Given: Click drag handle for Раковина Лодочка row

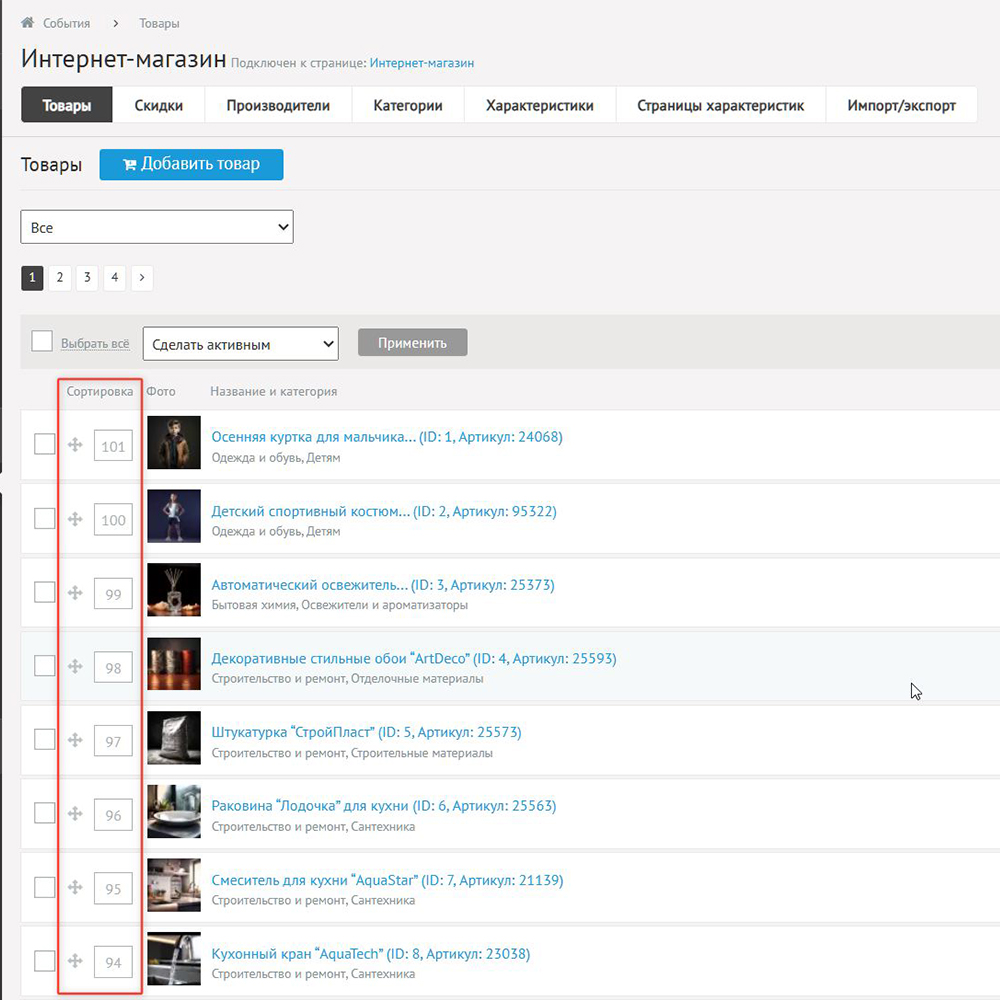Looking at the screenshot, I should (75, 814).
